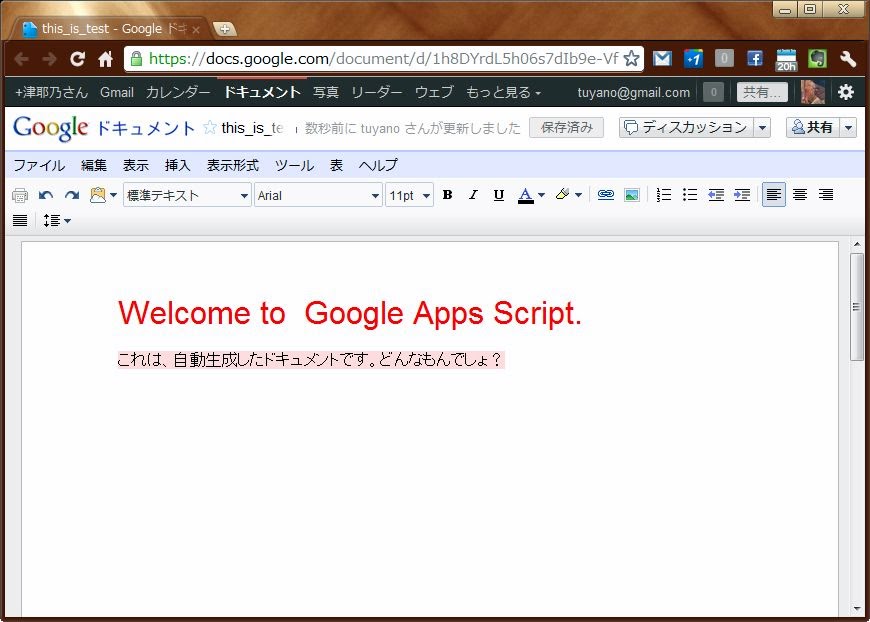Toggle underline formatting
Viewport: 870px width, 622px height.
click(x=498, y=195)
